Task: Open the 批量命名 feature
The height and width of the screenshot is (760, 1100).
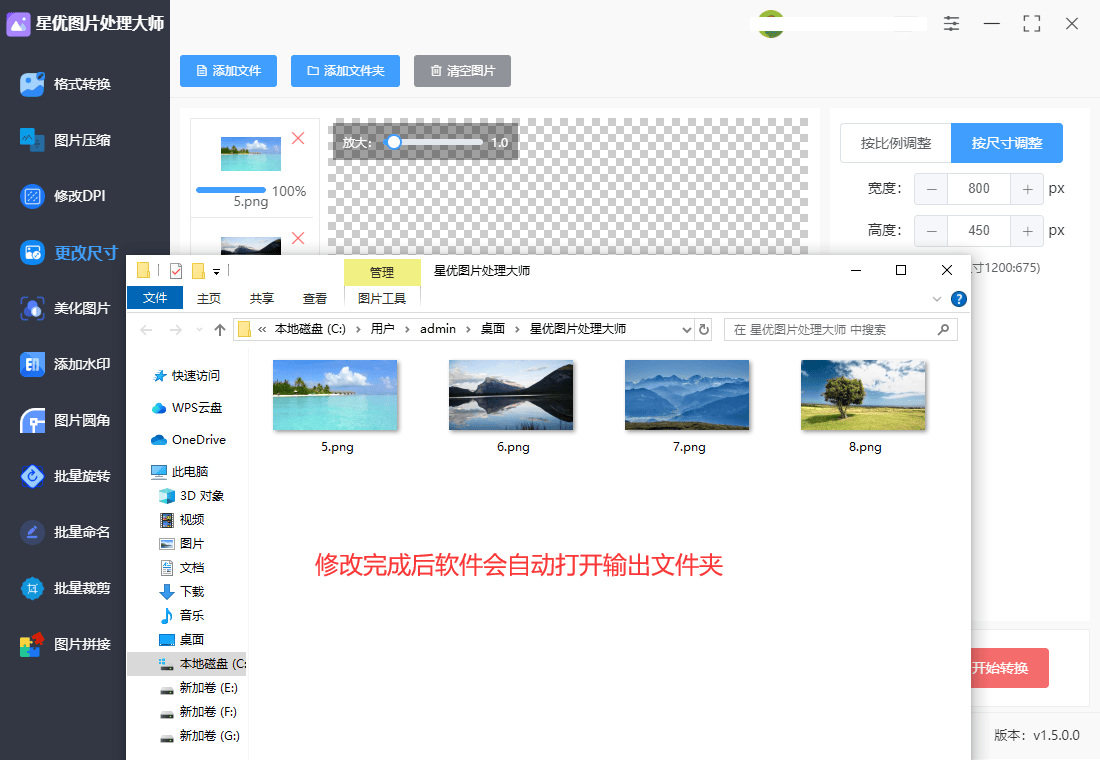Action: click(x=63, y=533)
